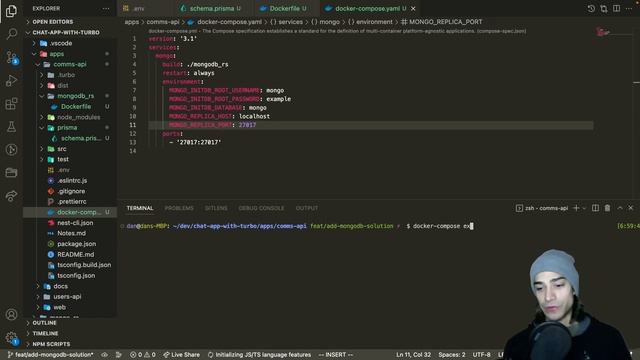Image resolution: width=640 pixels, height=360 pixels.
Task: Close the terminal panel
Action: tap(631, 208)
